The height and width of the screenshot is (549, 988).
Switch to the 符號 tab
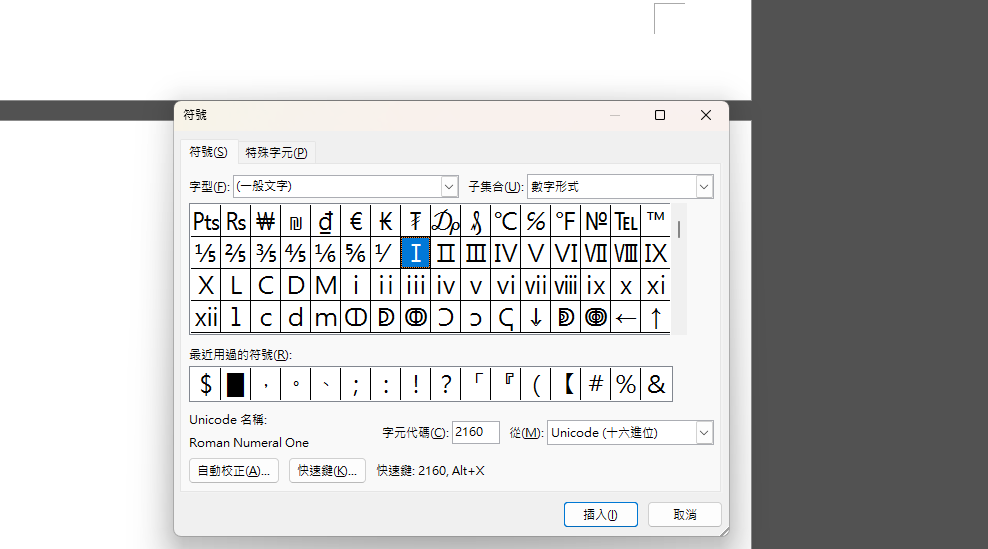click(208, 152)
